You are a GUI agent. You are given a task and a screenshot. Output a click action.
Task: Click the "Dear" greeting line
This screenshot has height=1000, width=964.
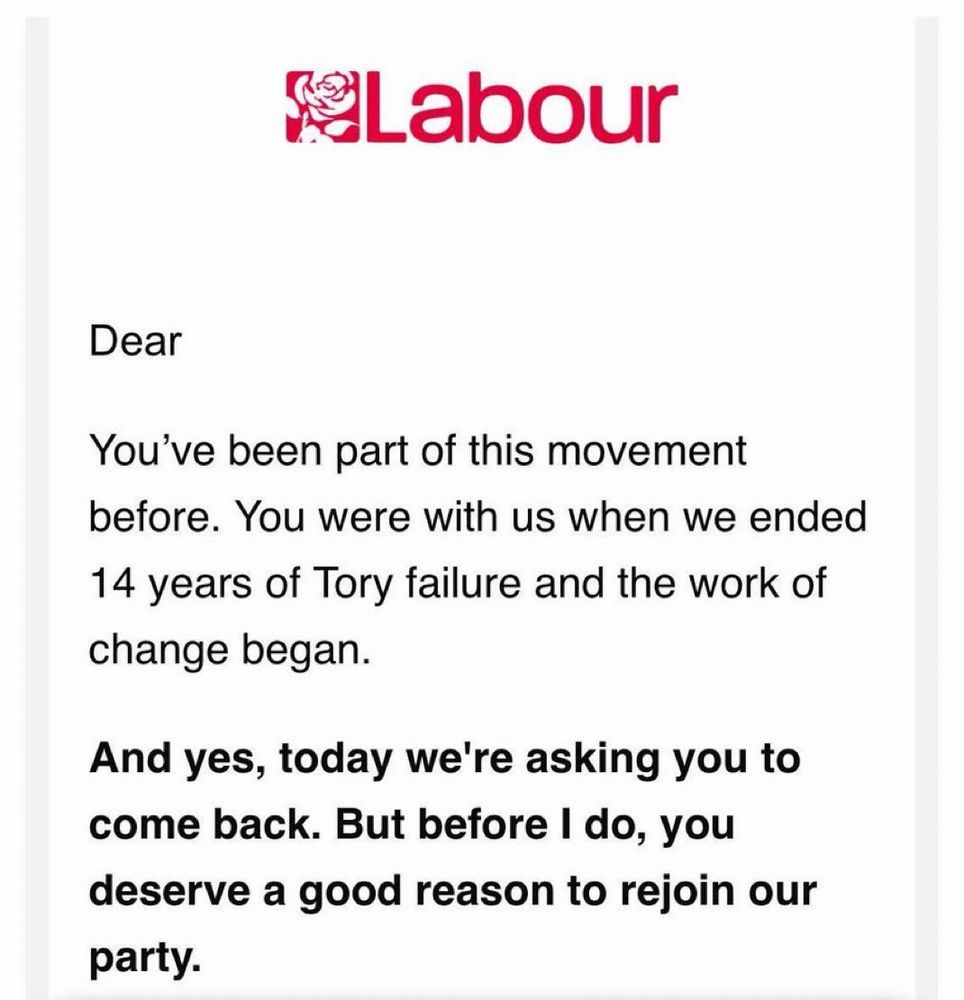(x=135, y=342)
